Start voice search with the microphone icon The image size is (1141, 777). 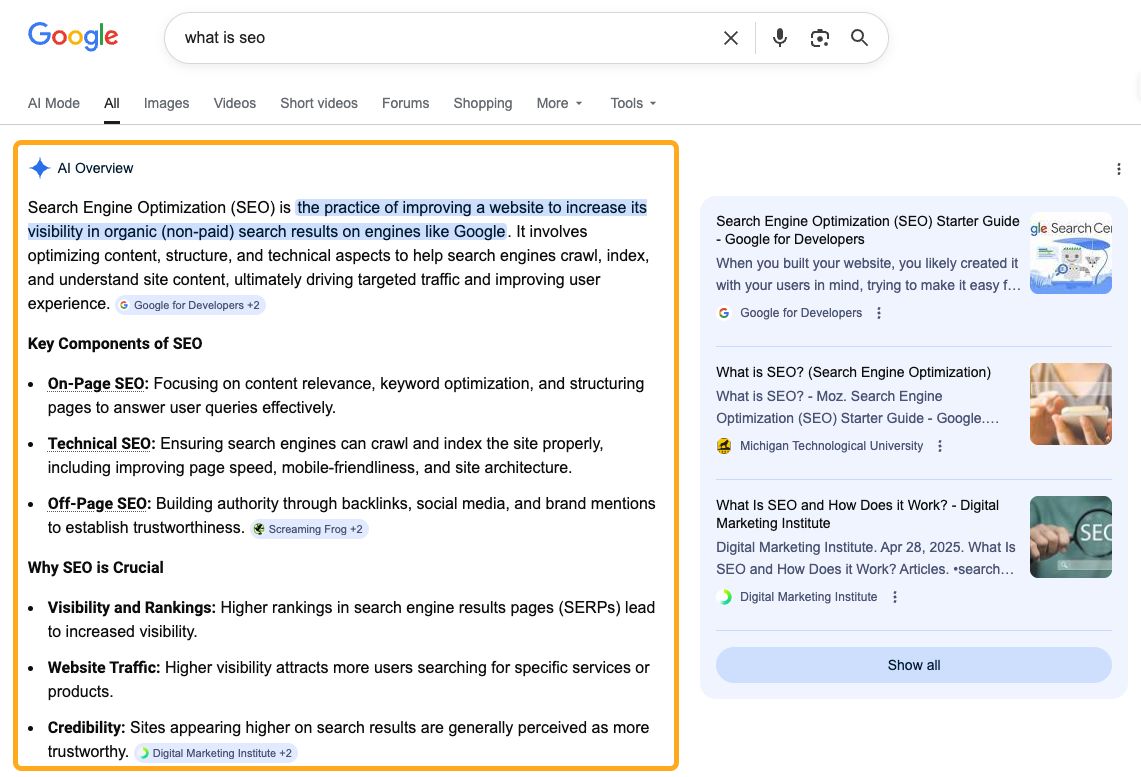[779, 38]
